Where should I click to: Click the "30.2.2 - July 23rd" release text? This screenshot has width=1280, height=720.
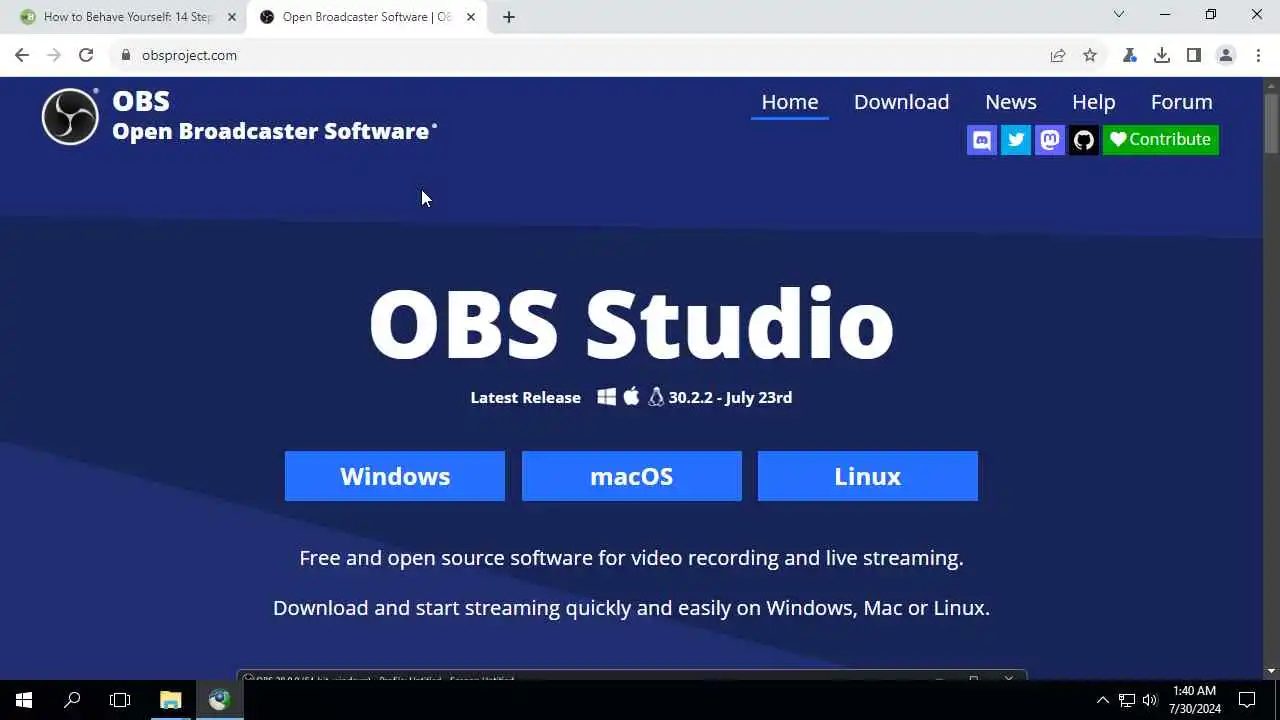pos(730,397)
